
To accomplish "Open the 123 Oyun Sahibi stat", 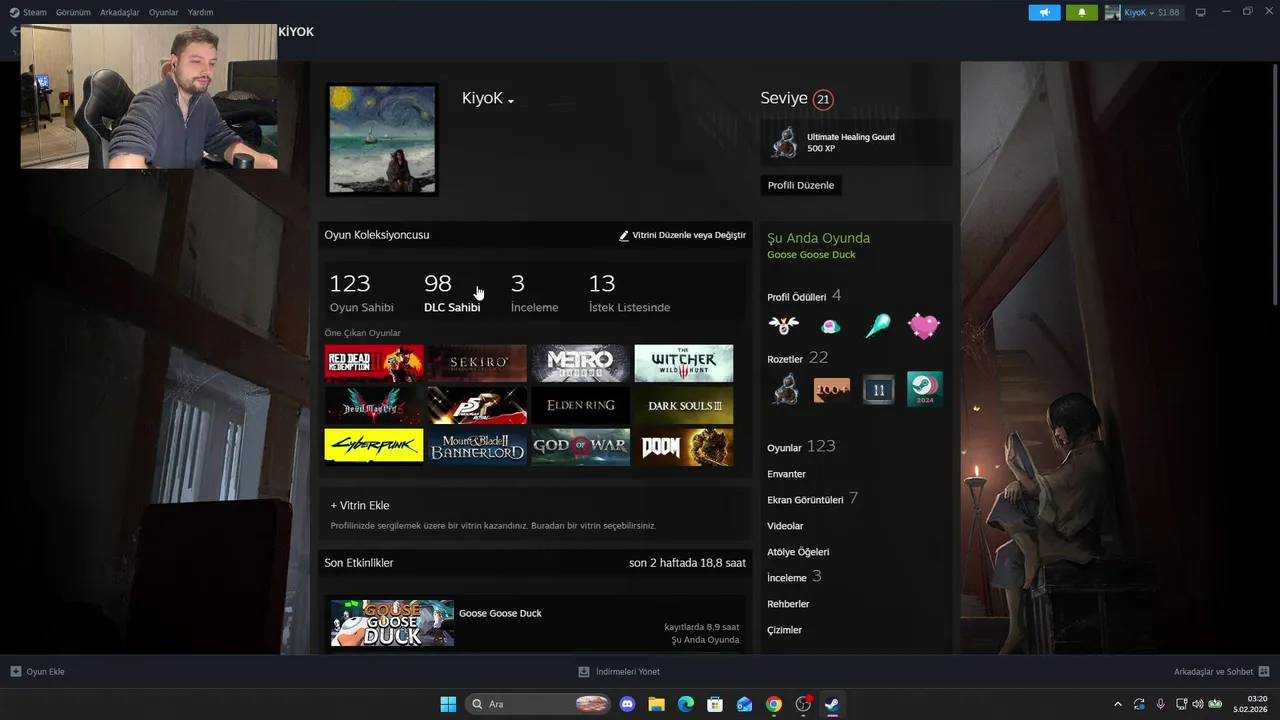I will point(362,293).
